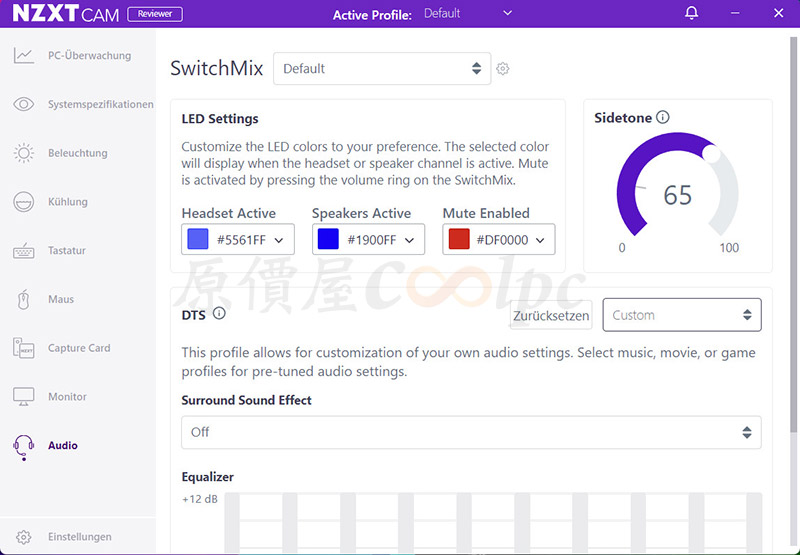Open the DTS Custom preset dropdown

tap(682, 315)
